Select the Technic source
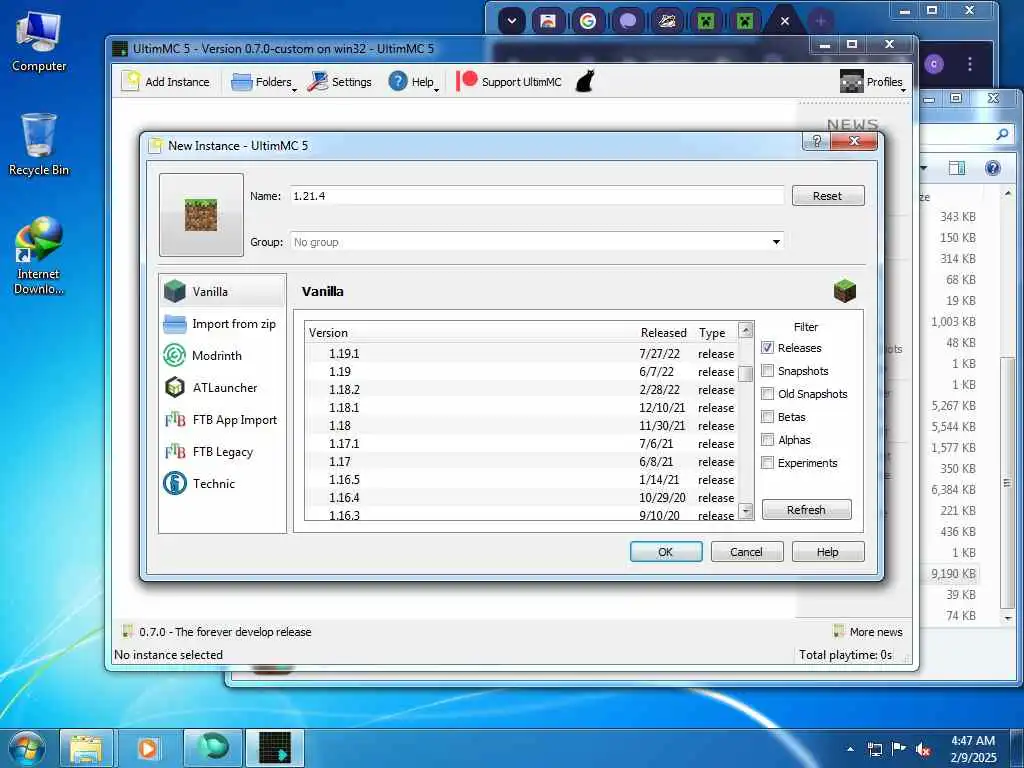The width and height of the screenshot is (1024, 768). click(222, 484)
